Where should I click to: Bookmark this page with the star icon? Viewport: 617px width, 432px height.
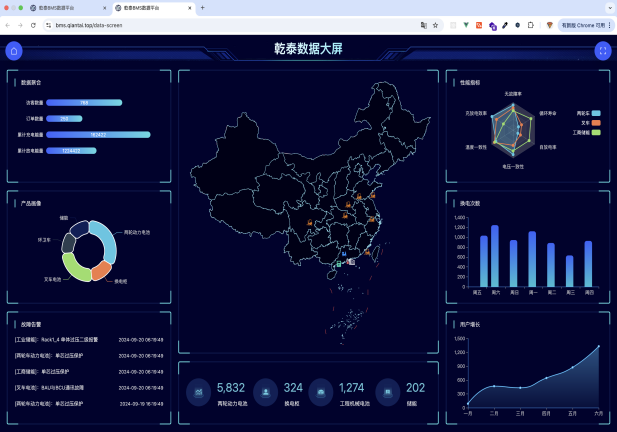coord(435,24)
